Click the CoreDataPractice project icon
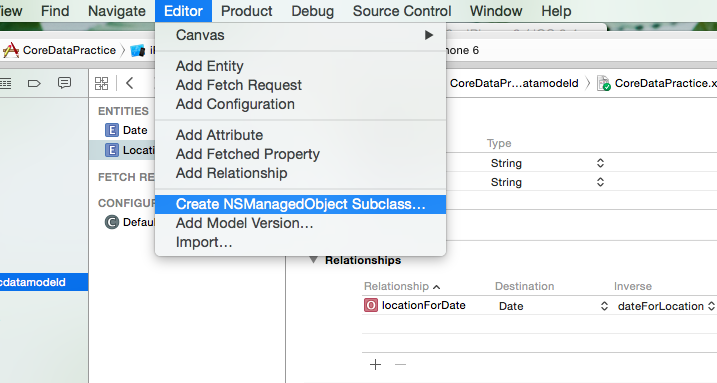Screen dimensions: 717x383 click(x=11, y=50)
